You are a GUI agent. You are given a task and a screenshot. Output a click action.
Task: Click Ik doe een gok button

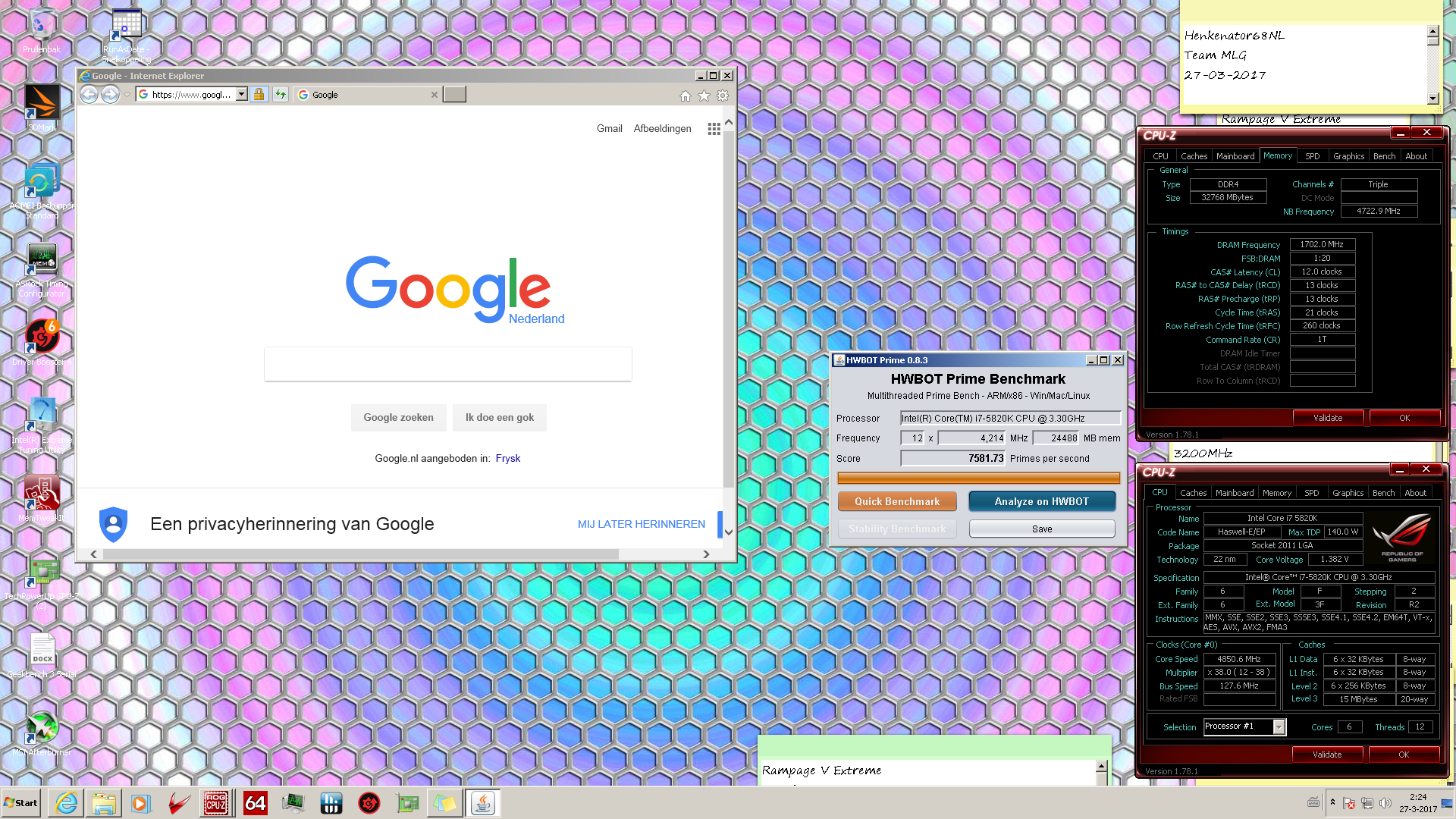[499, 418]
